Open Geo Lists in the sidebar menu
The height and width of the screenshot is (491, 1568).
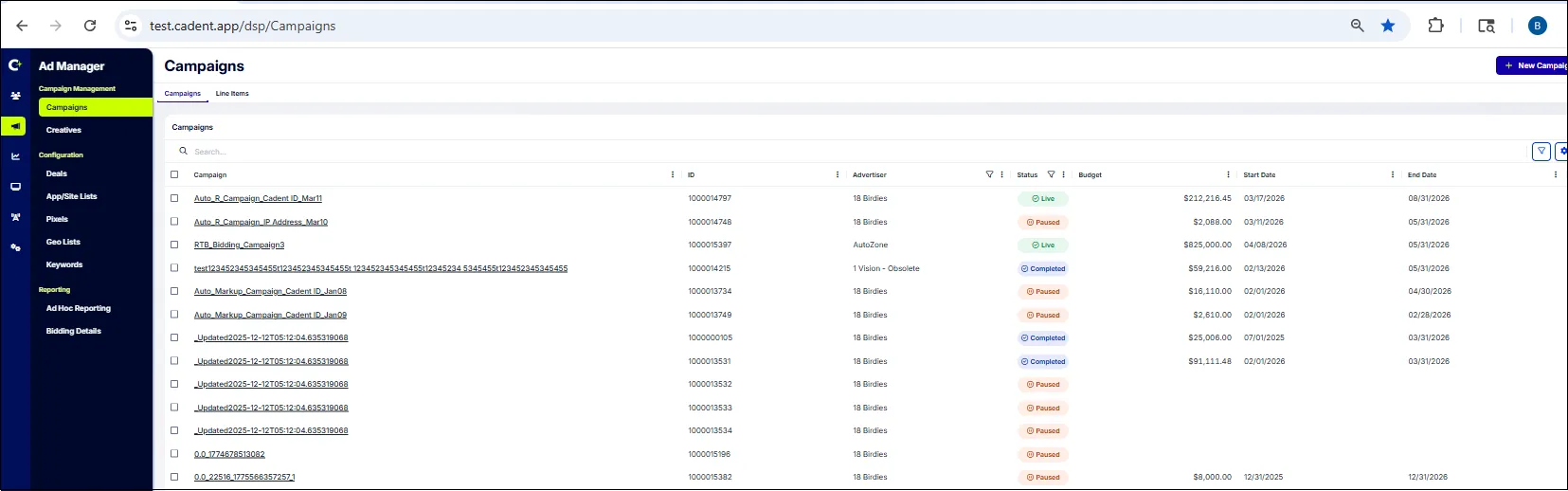(x=63, y=242)
